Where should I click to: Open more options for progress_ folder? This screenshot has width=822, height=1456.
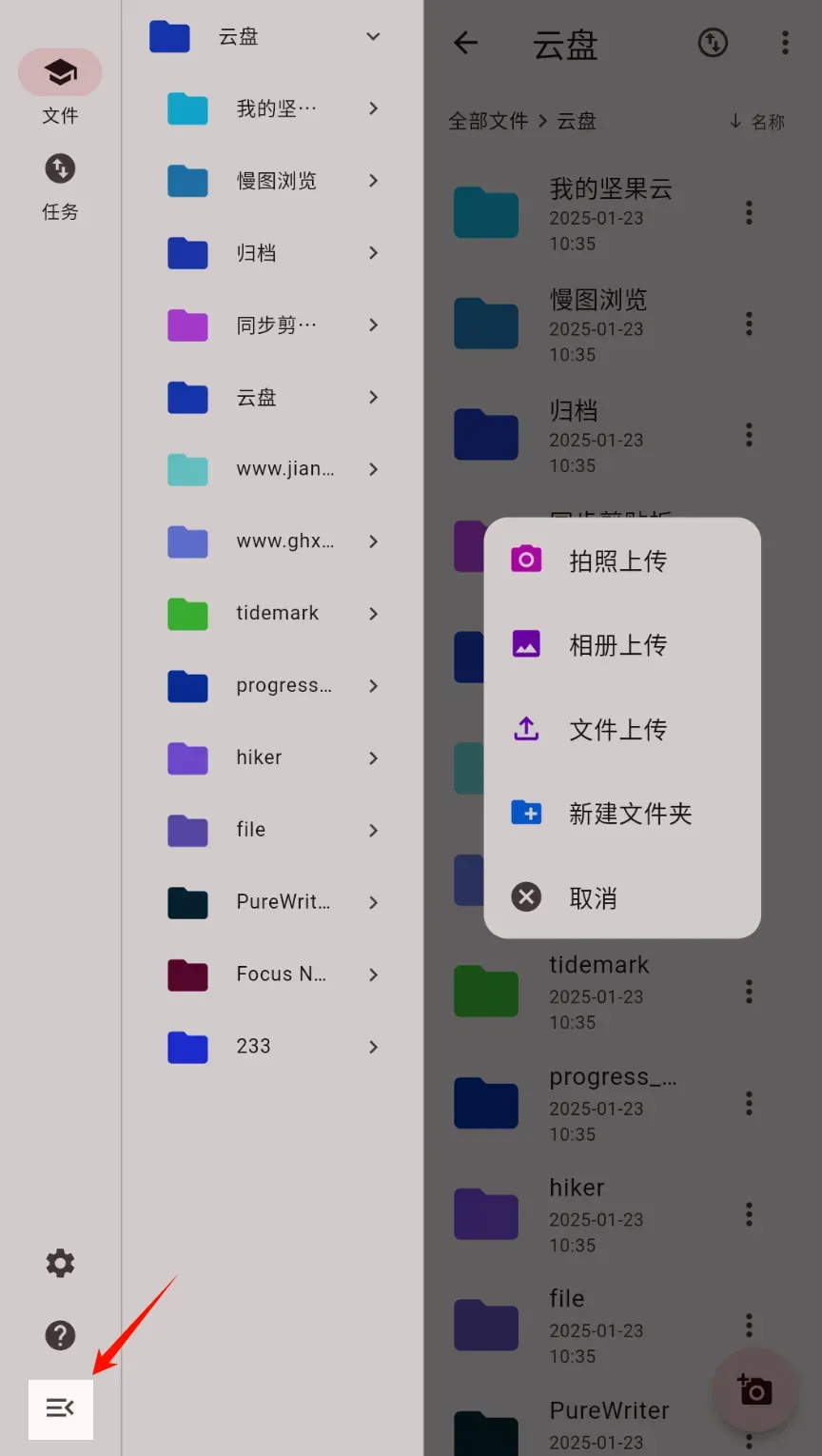coord(749,1103)
